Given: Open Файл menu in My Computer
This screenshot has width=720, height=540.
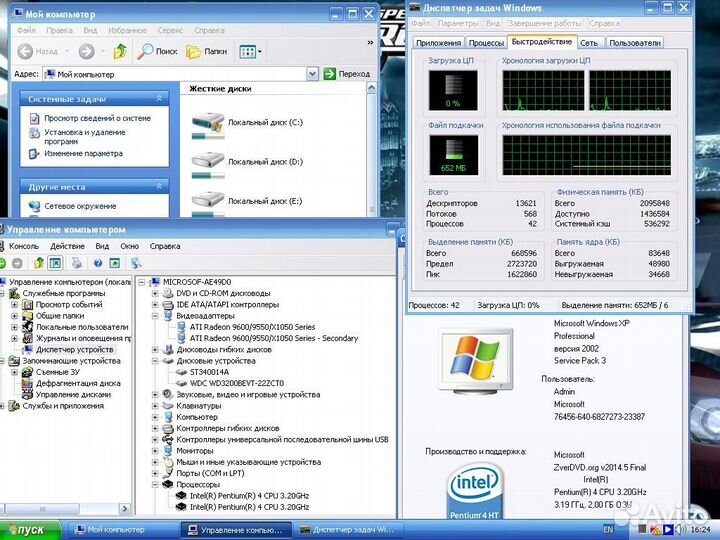Looking at the screenshot, I should (x=26, y=30).
